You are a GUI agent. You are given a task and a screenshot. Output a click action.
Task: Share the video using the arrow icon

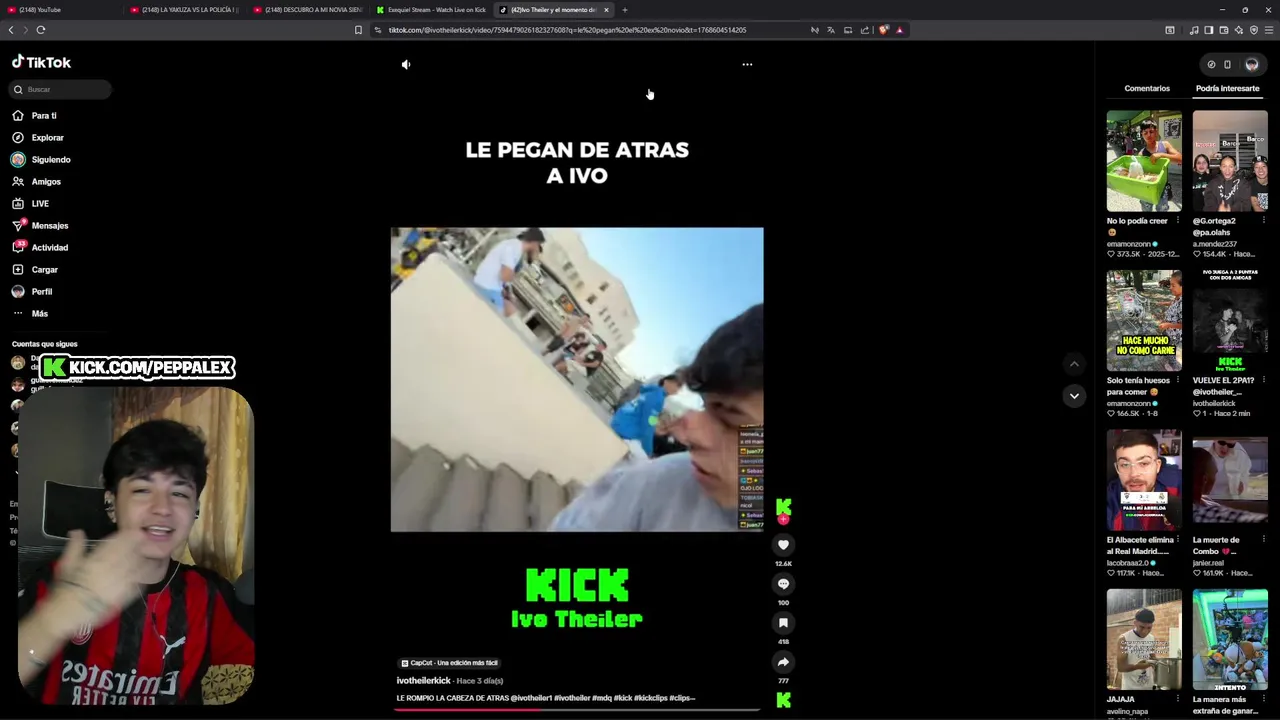coord(783,662)
